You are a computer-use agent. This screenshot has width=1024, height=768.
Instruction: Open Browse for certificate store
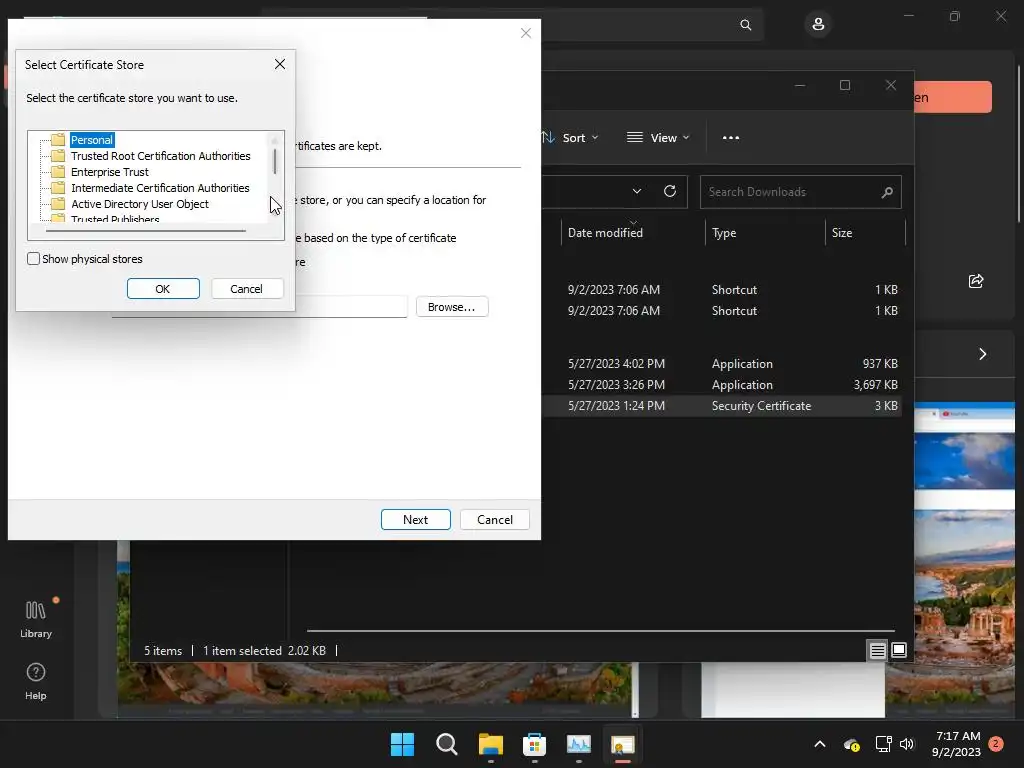[452, 307]
